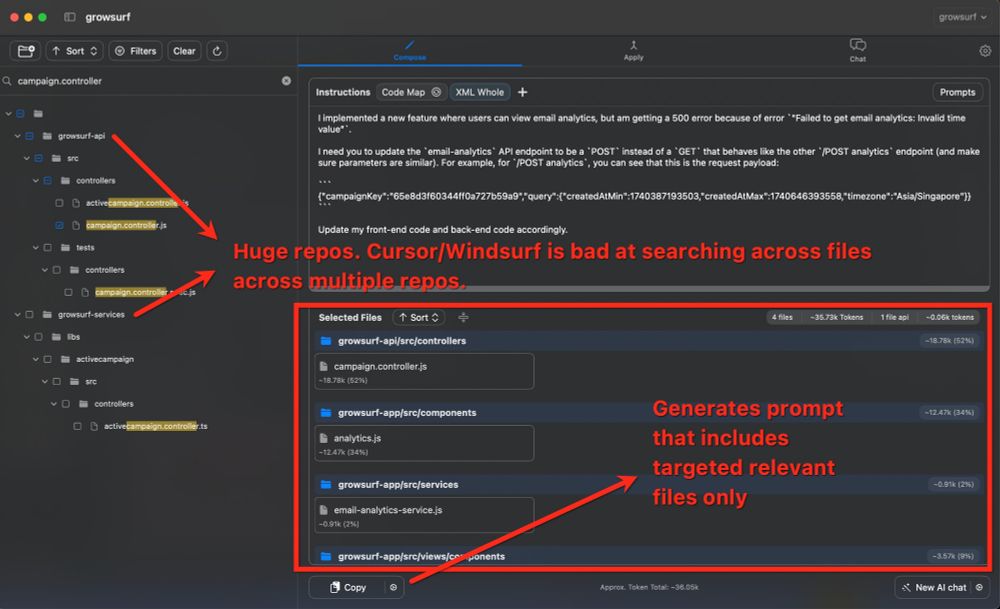Click the folder icon of growsurf-services
Screen dimensions: 1000x609
(47, 314)
